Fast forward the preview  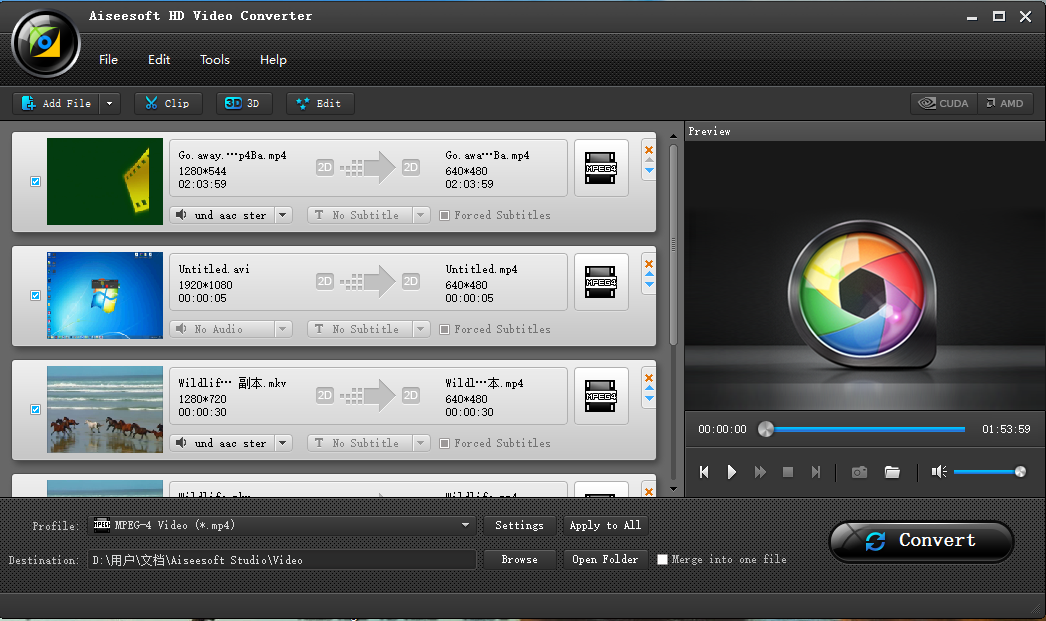tap(760, 472)
